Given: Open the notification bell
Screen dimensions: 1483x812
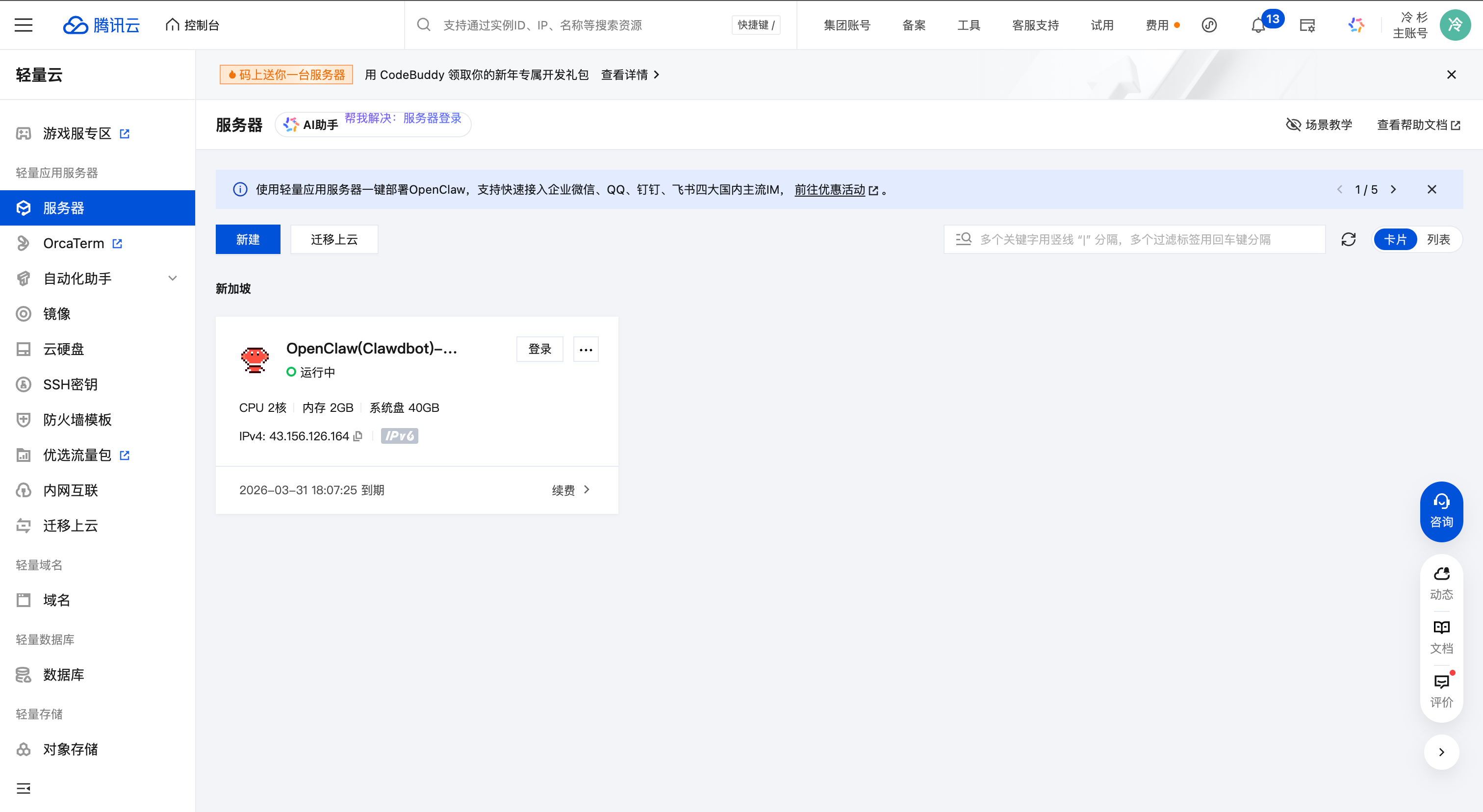Looking at the screenshot, I should [x=1257, y=25].
